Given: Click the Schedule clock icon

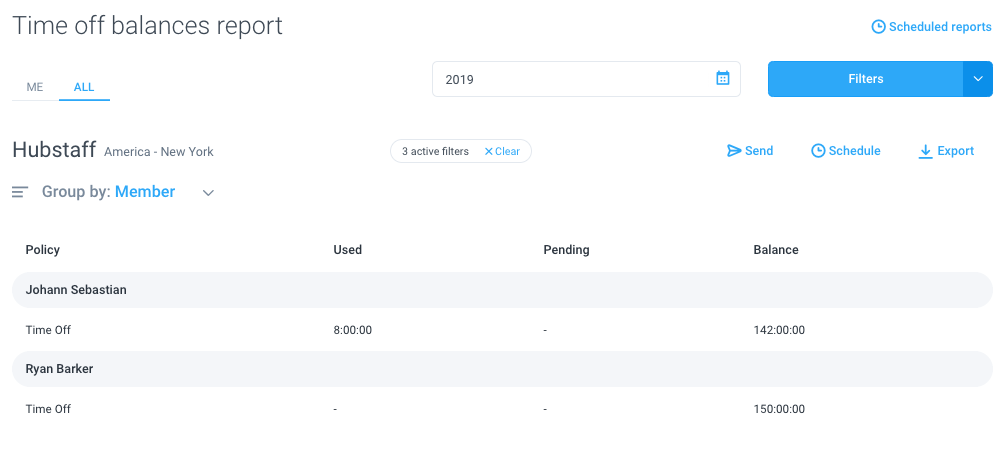Looking at the screenshot, I should [x=818, y=151].
